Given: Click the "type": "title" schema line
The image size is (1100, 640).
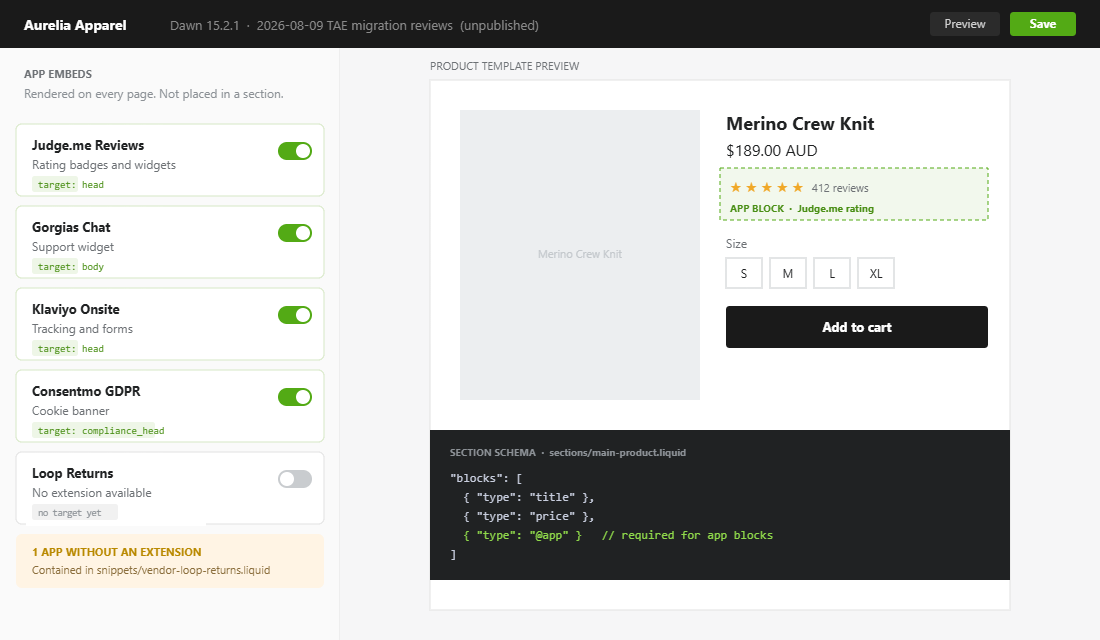Looking at the screenshot, I should click(528, 498).
